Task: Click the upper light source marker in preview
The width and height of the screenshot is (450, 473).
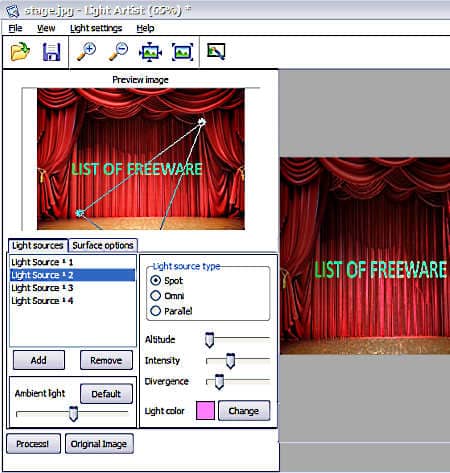Action: (202, 122)
